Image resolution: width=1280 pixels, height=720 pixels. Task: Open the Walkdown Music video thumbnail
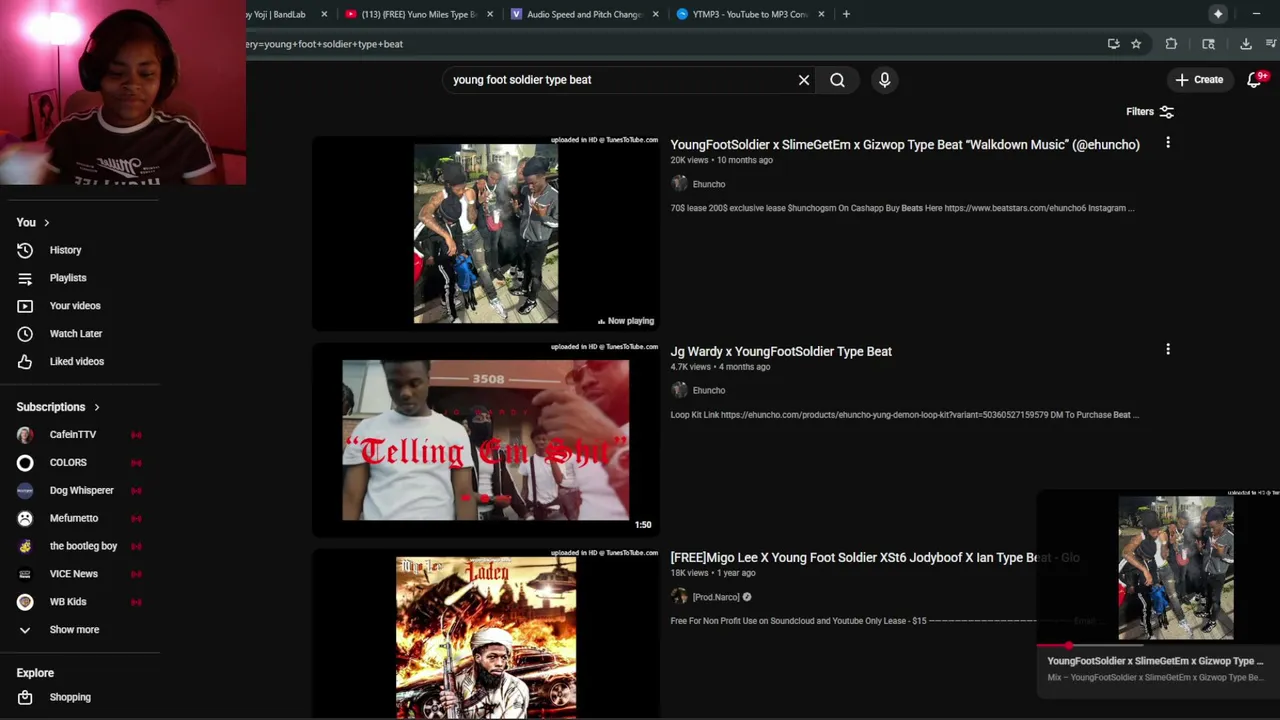[x=486, y=233]
